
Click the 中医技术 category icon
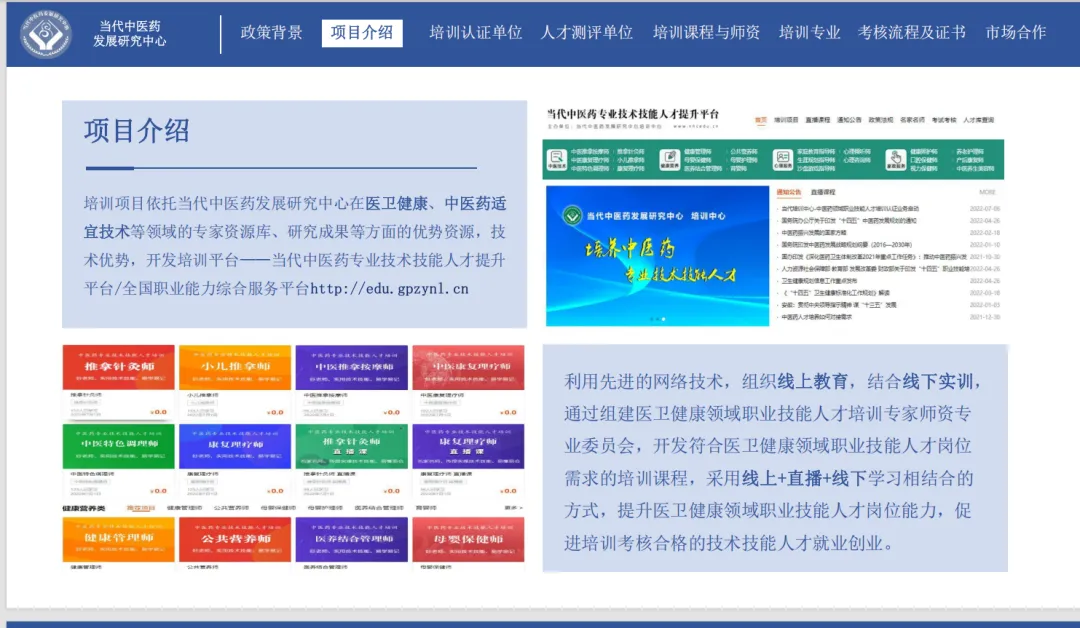click(x=557, y=160)
